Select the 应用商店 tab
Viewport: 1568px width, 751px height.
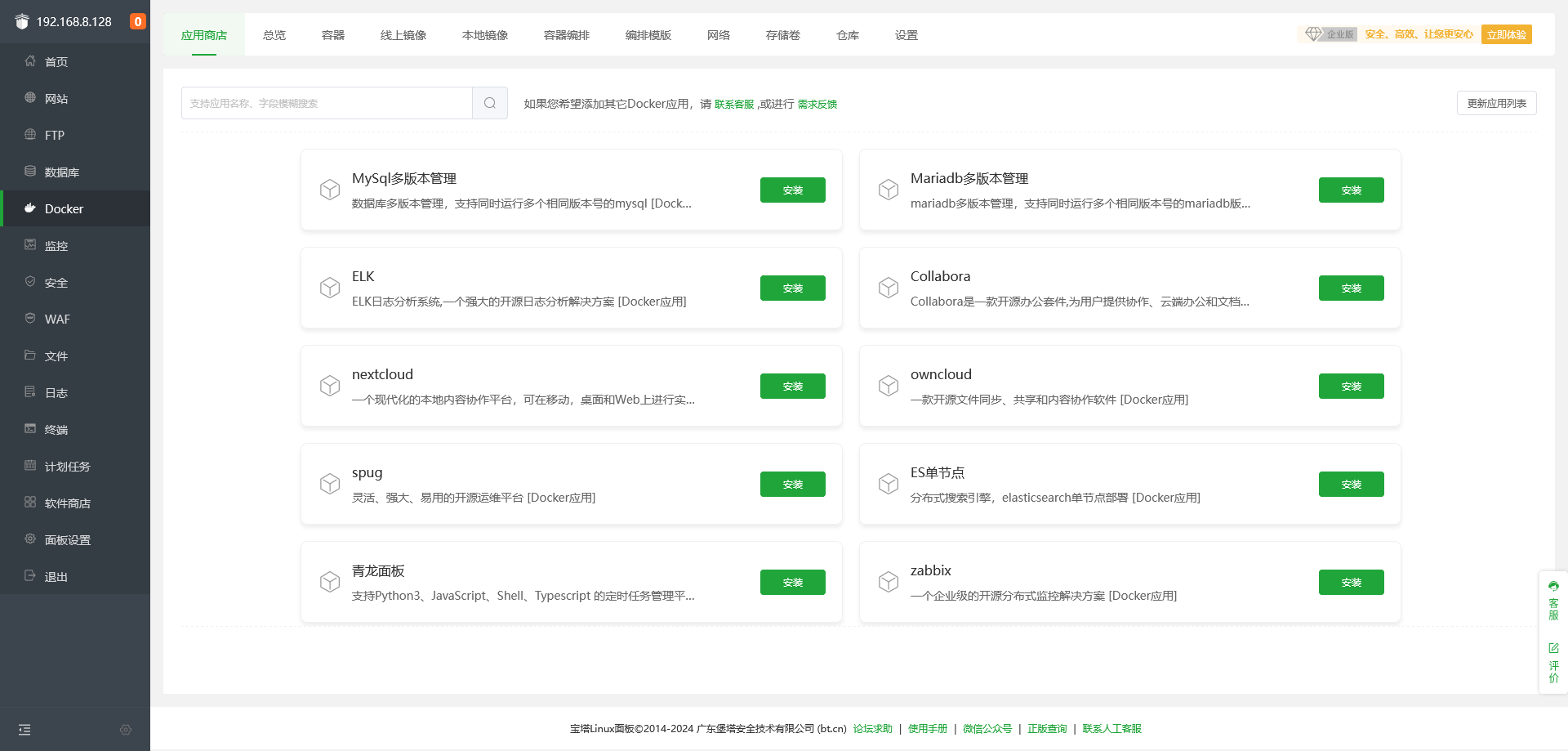click(204, 35)
